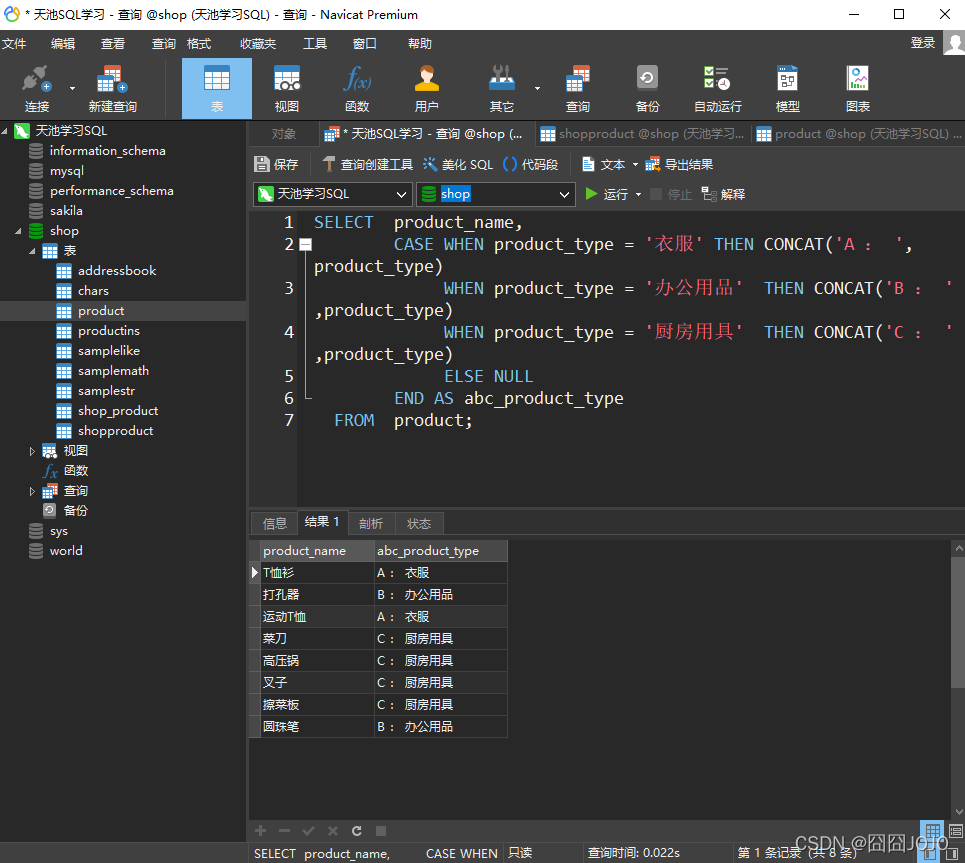This screenshot has height=863, width=965.
Task: Switch to the 剖析 (Profile) tab
Action: coord(370,523)
